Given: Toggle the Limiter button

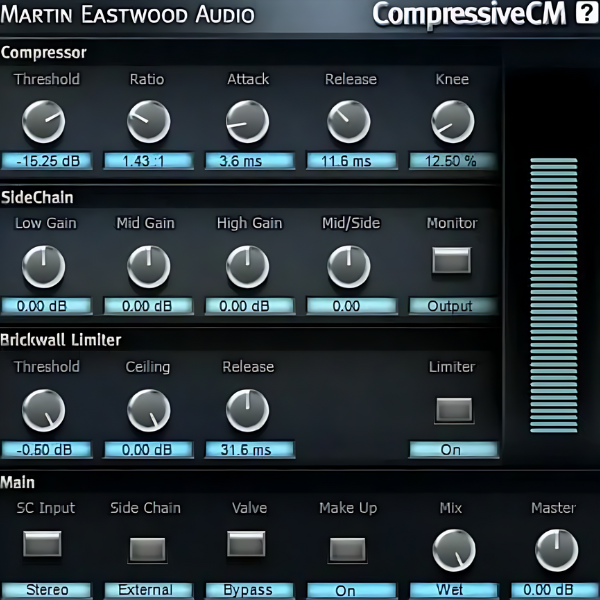Looking at the screenshot, I should click(454, 410).
